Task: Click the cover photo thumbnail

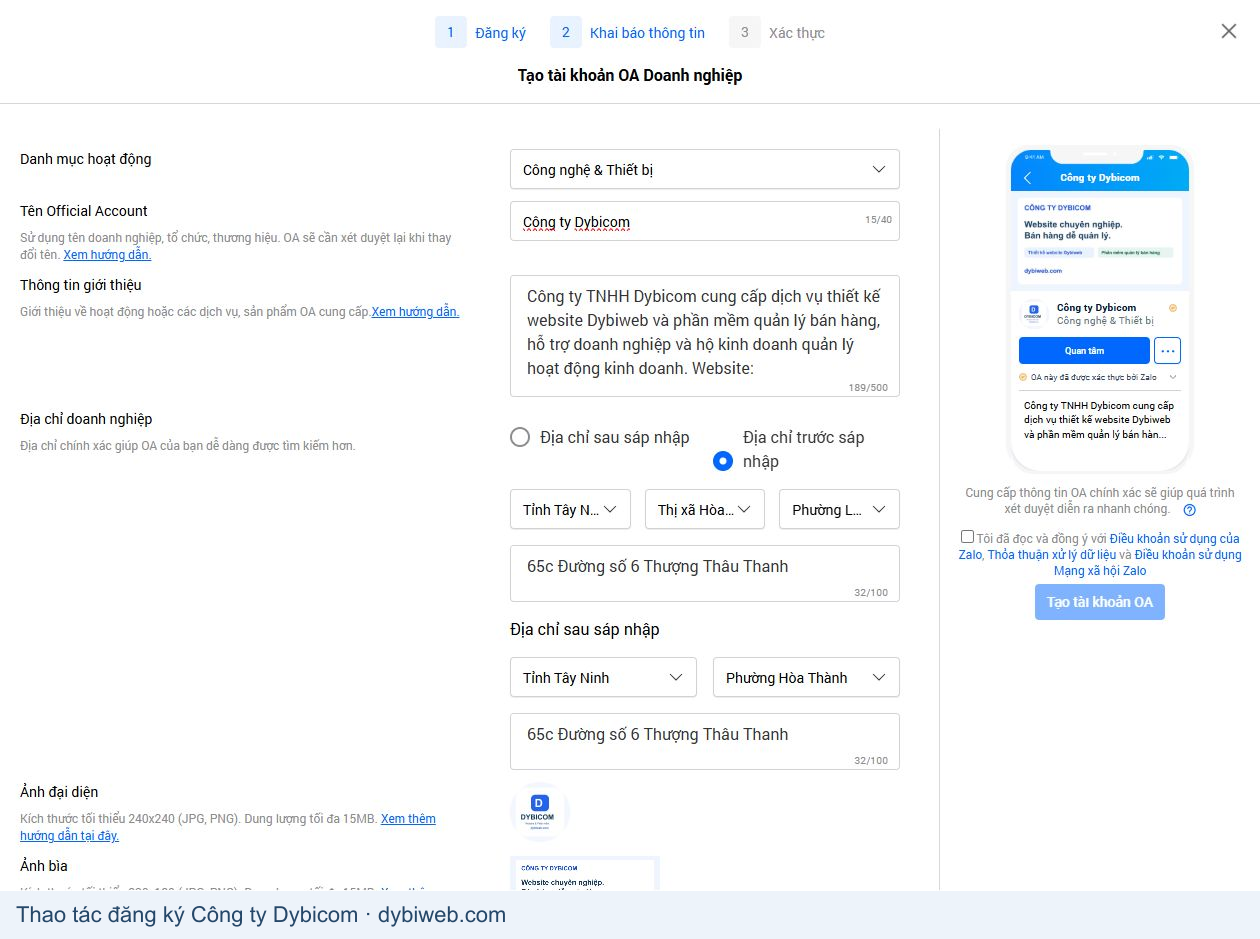Action: click(585, 873)
